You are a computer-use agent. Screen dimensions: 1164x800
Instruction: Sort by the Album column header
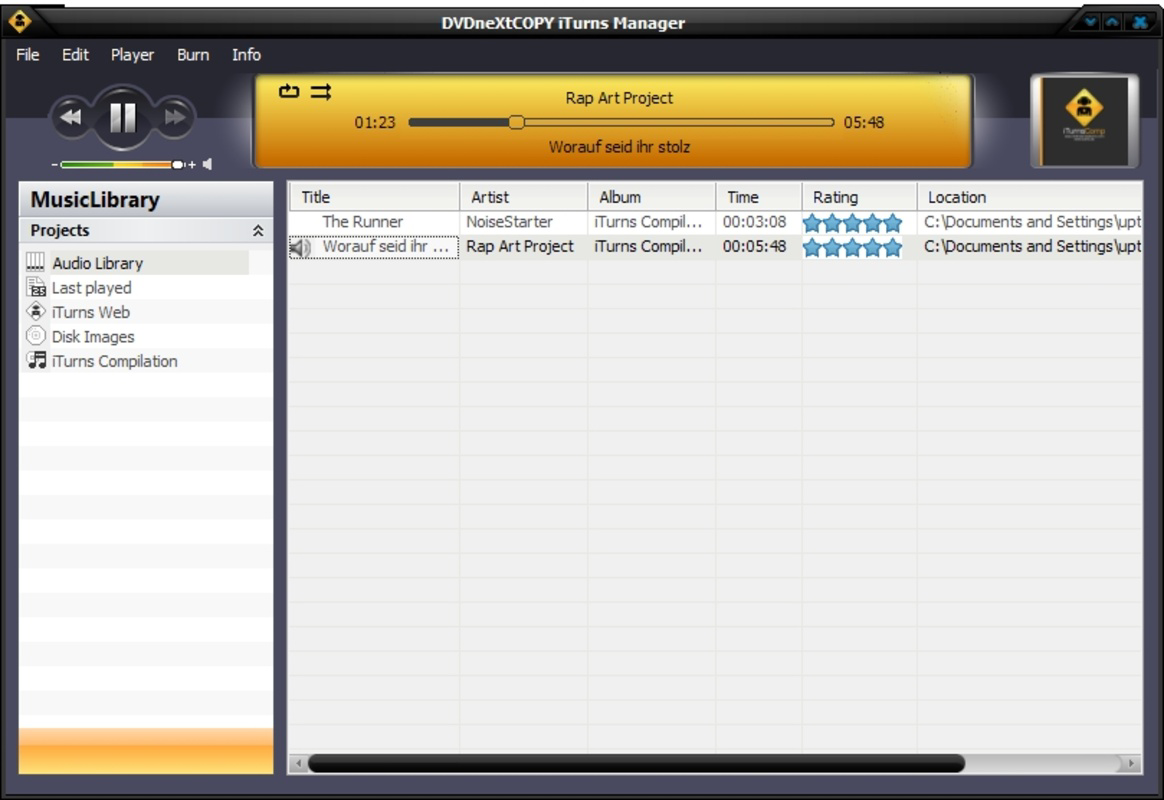[652, 197]
